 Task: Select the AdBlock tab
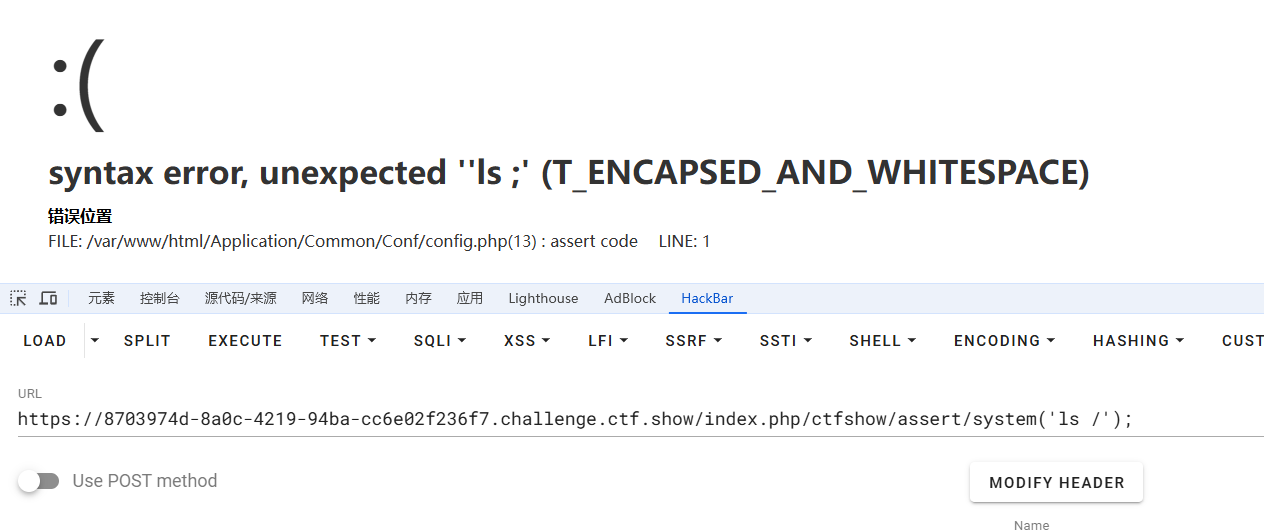click(x=630, y=298)
